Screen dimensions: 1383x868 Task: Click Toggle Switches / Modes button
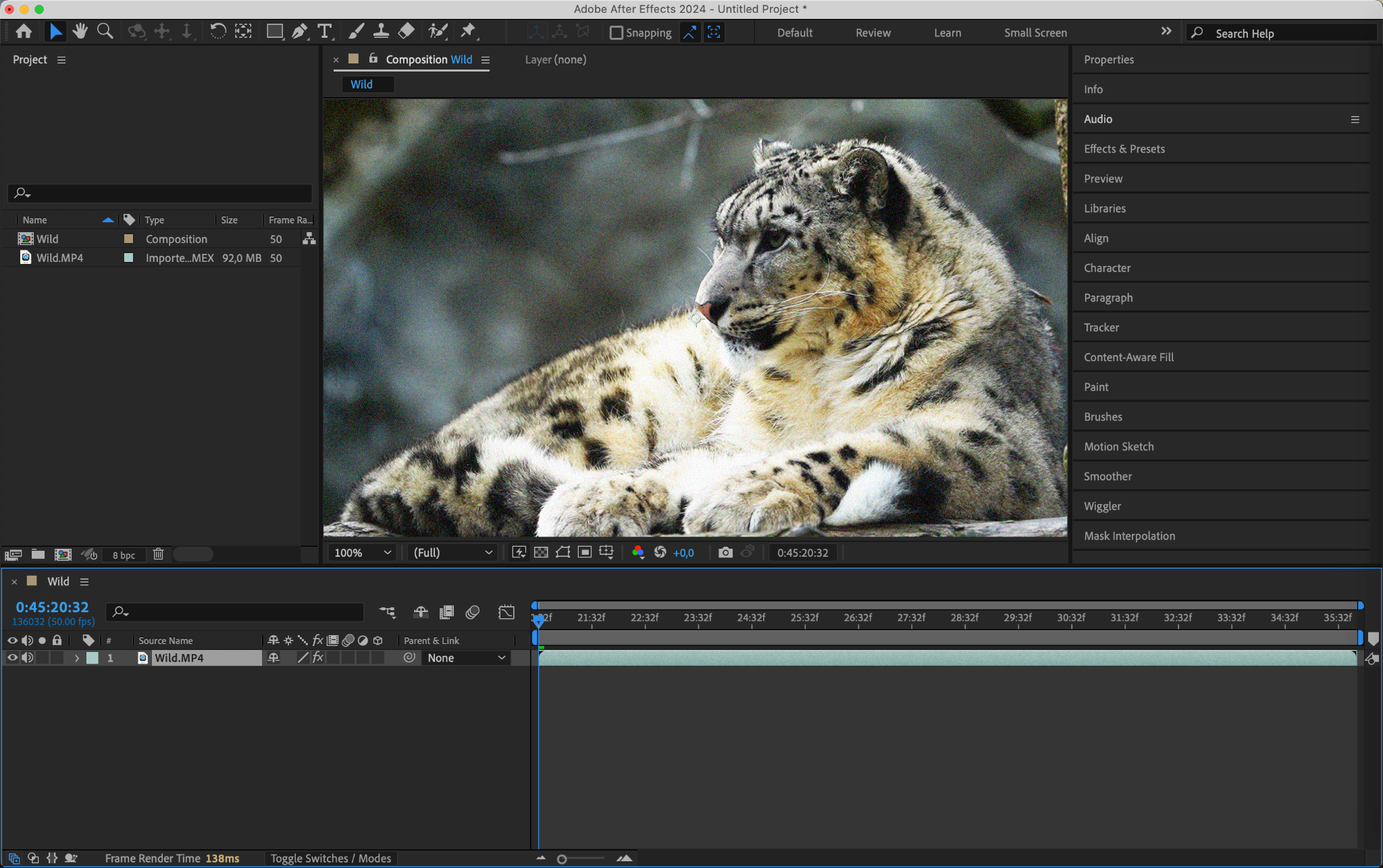coord(330,858)
